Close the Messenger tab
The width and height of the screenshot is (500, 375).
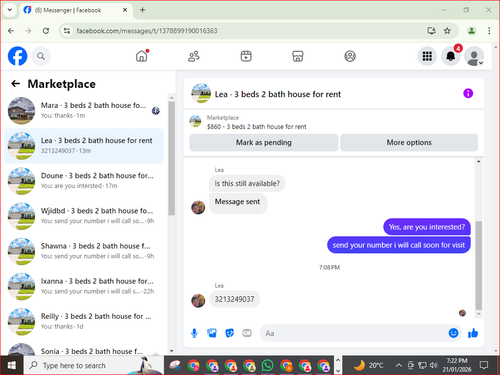tap(125, 10)
